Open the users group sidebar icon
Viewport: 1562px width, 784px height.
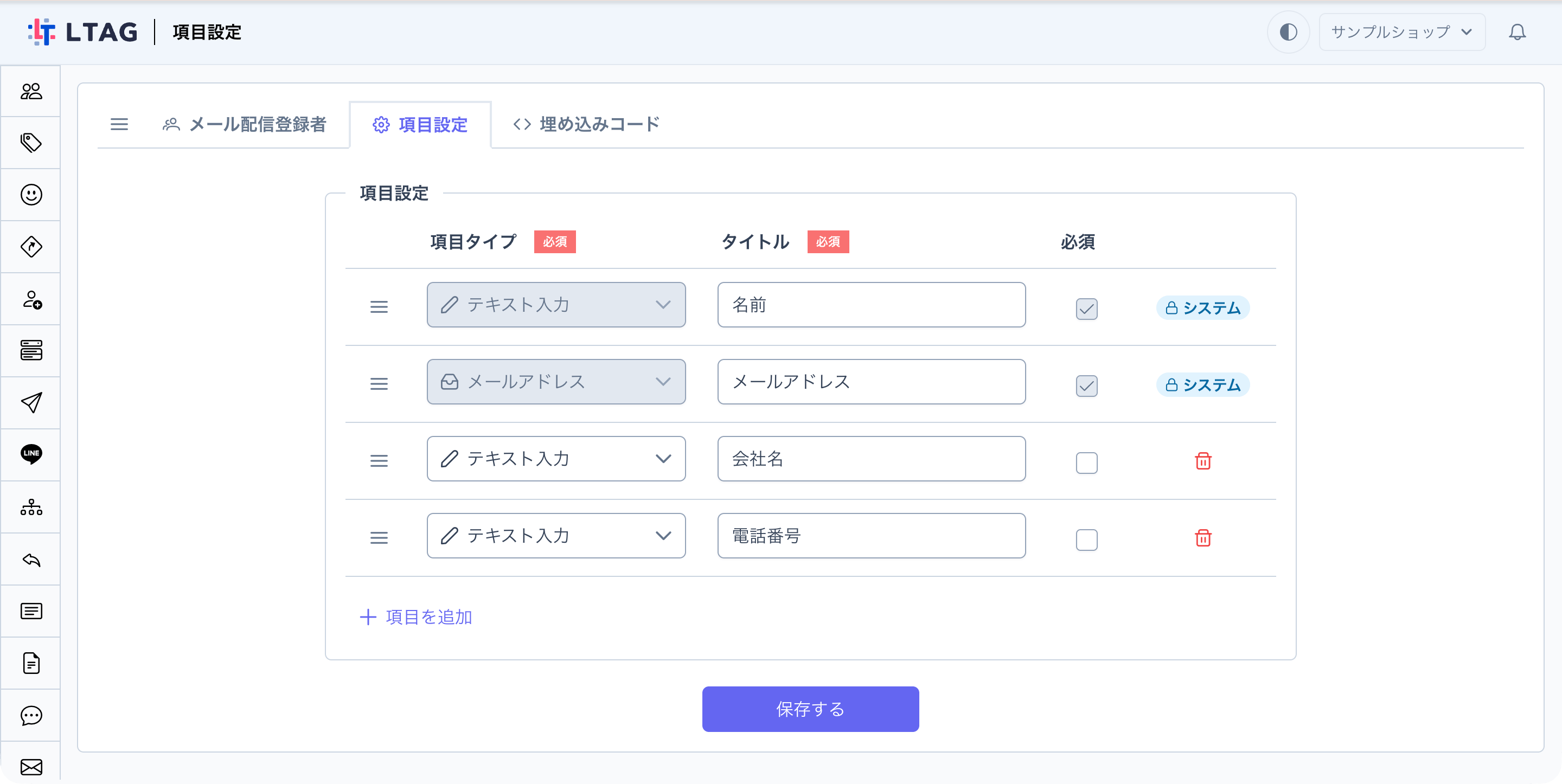click(31, 91)
